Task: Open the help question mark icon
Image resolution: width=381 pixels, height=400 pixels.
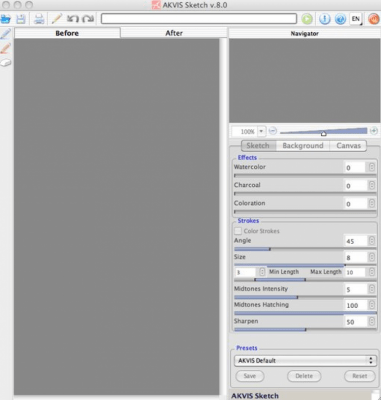Action: pos(340,19)
